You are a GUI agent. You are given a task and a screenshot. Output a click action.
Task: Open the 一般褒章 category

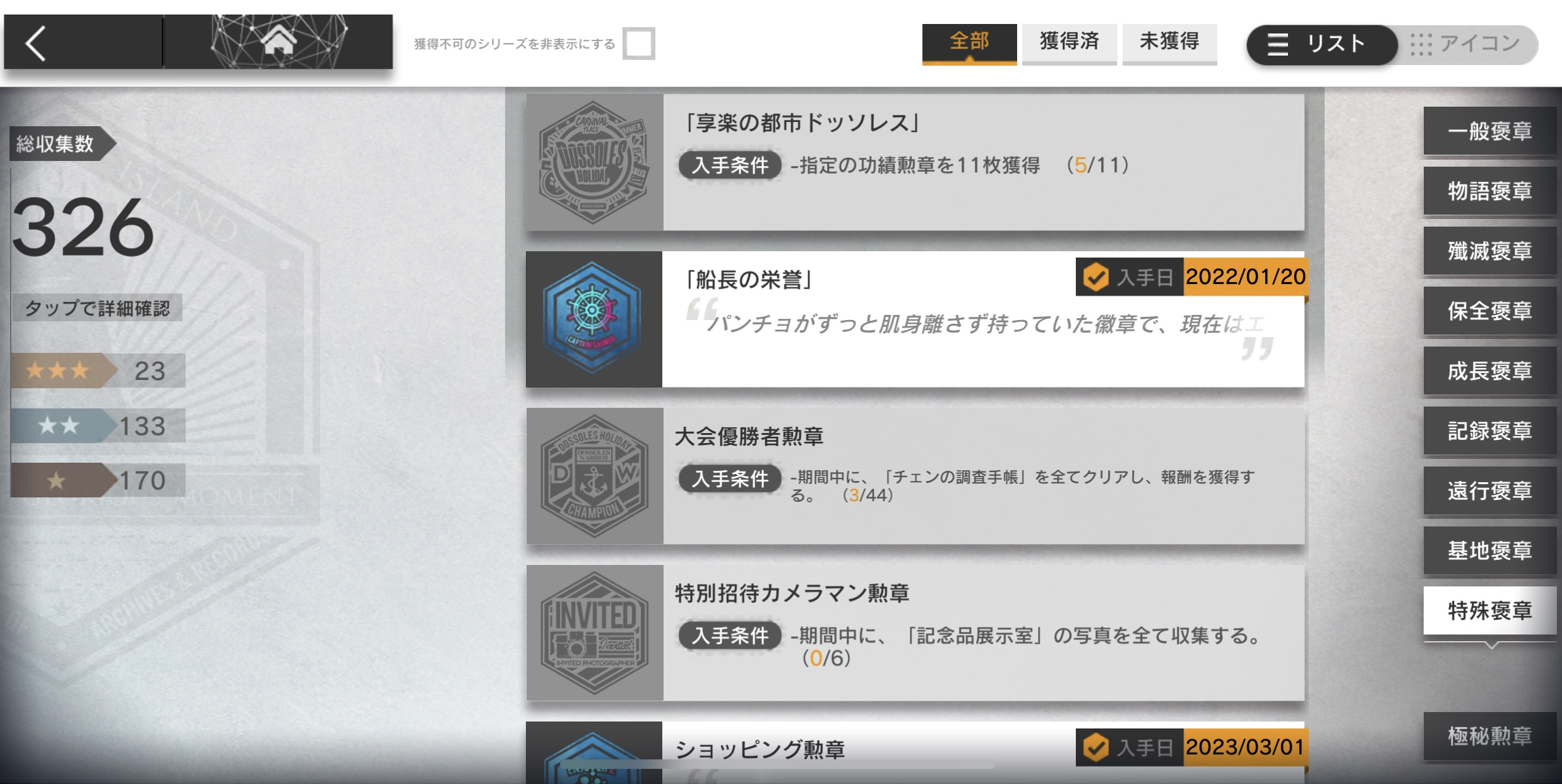(x=1489, y=131)
